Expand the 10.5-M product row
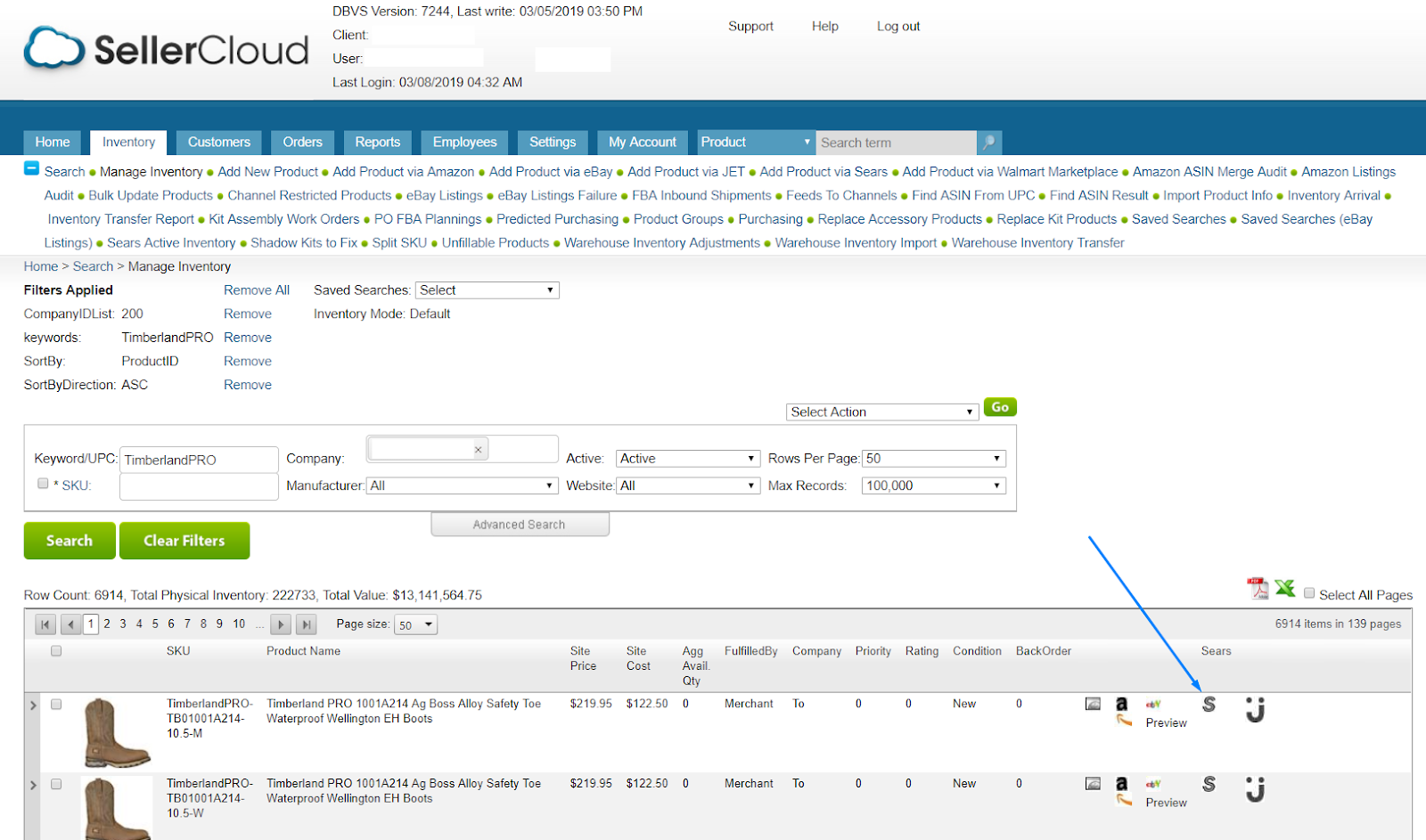The height and width of the screenshot is (840, 1426). (x=33, y=705)
